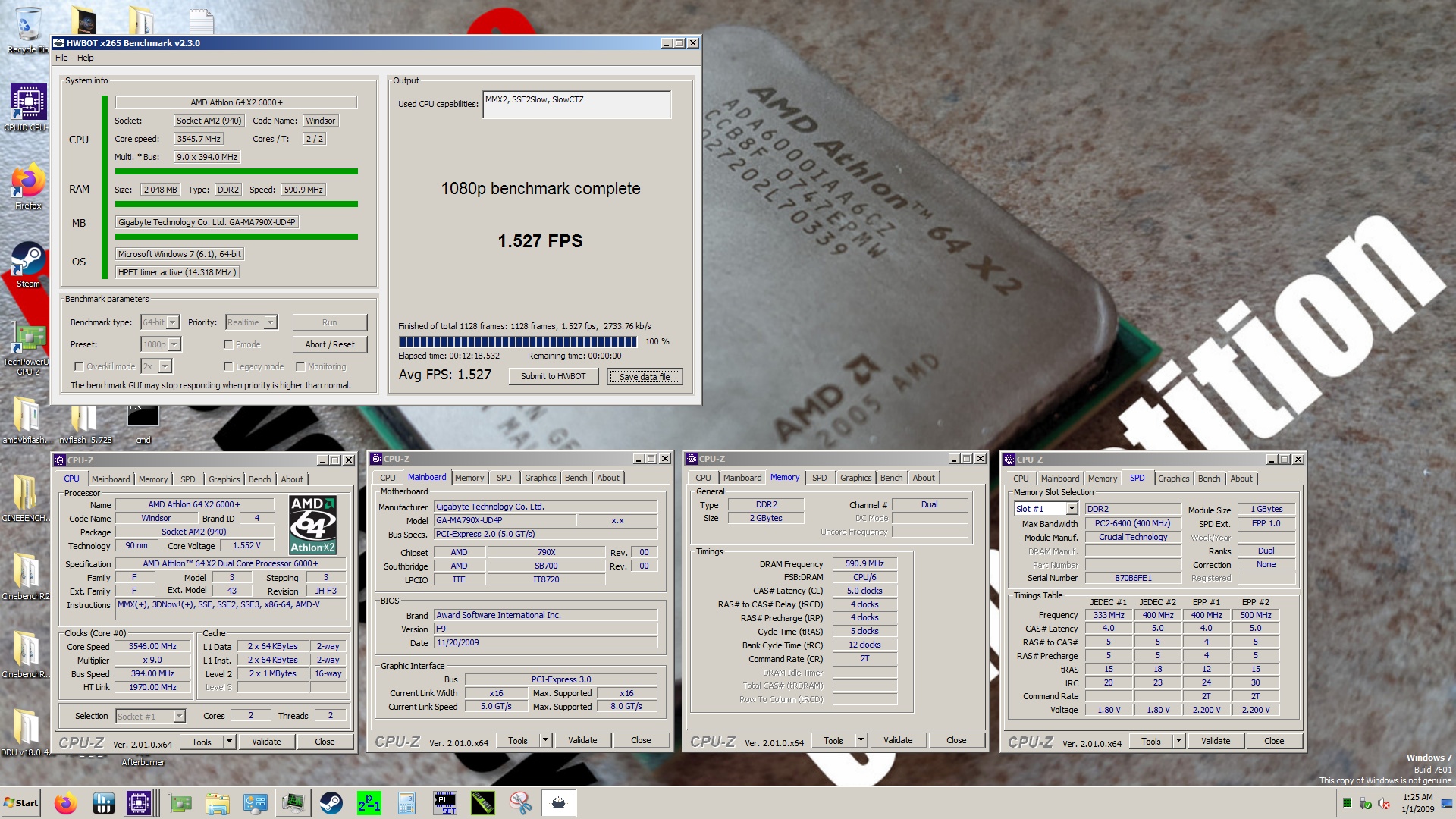Click the Firefox icon in the taskbar

click(66, 802)
